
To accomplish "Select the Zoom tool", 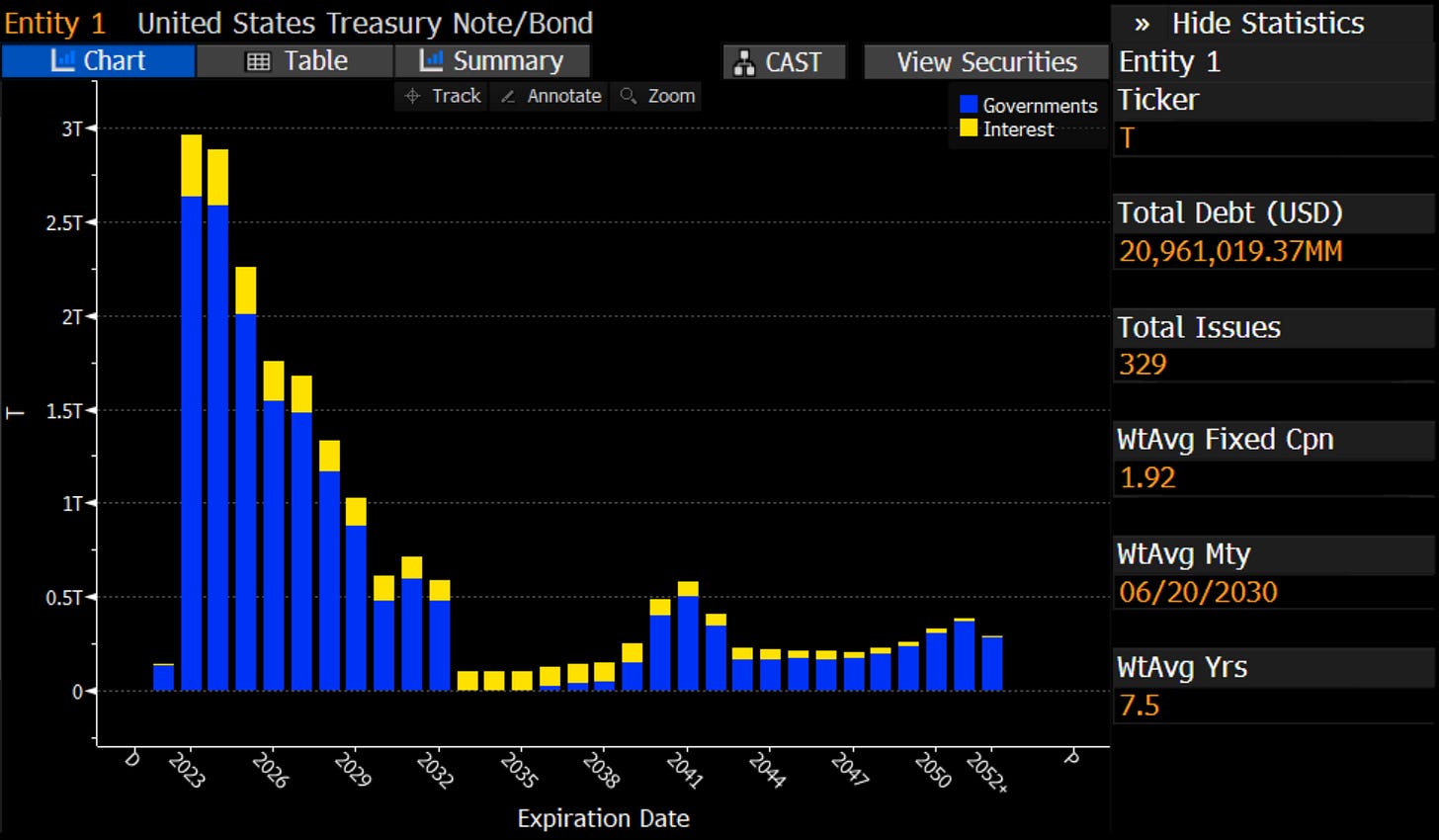I will 656,96.
